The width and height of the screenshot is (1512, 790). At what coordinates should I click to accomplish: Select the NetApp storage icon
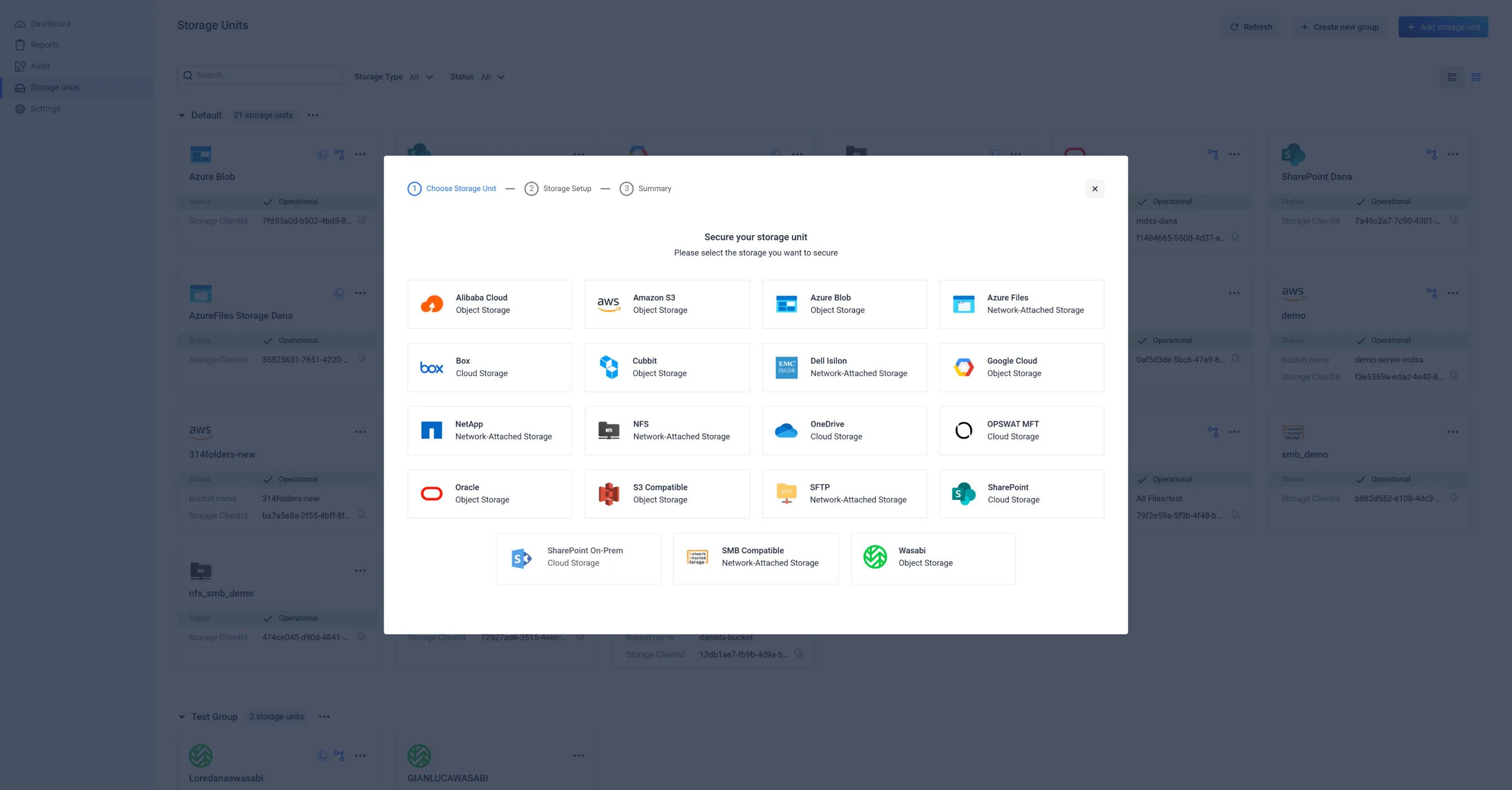click(432, 430)
